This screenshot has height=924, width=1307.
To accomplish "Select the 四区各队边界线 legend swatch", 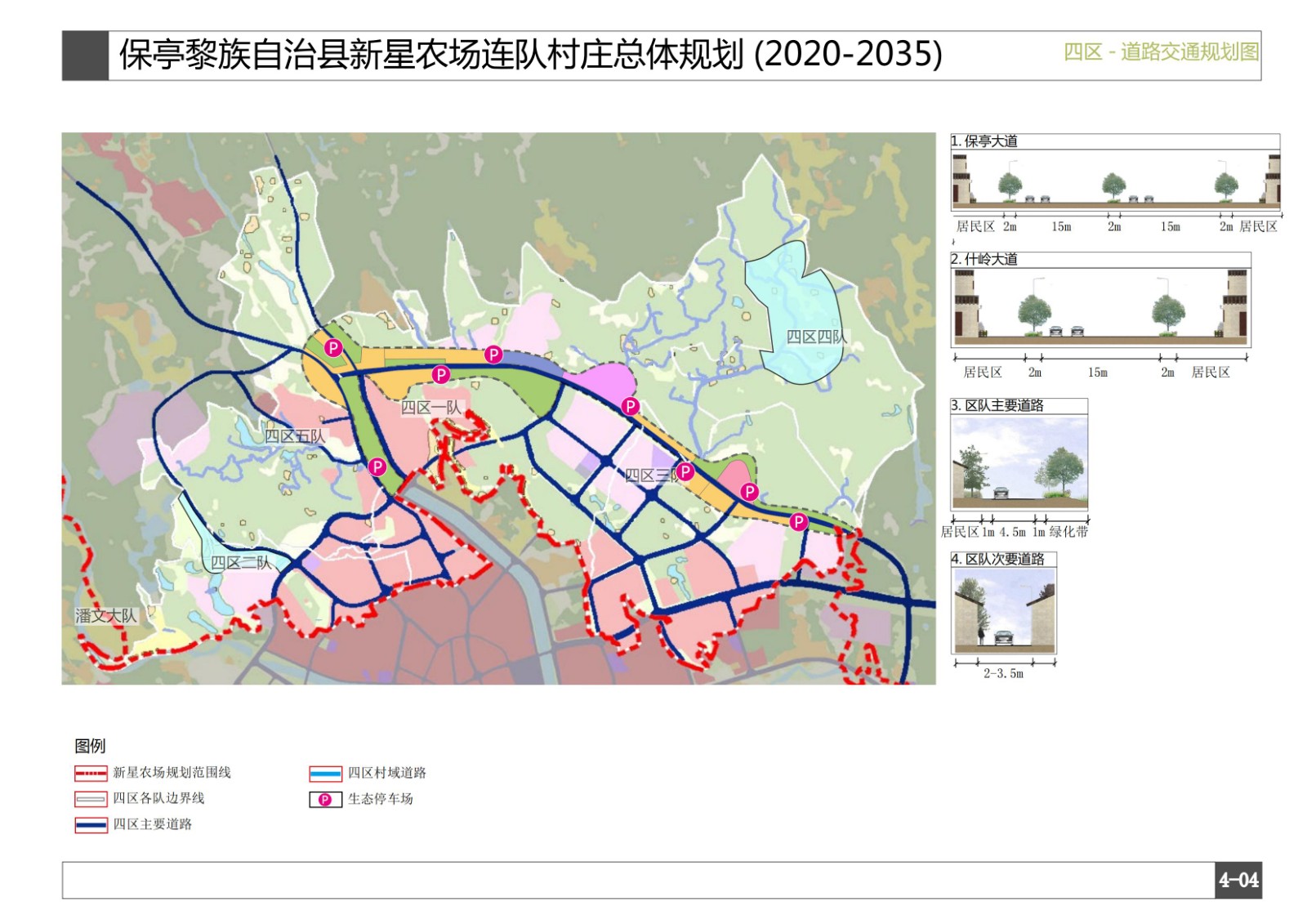I will 91,799.
